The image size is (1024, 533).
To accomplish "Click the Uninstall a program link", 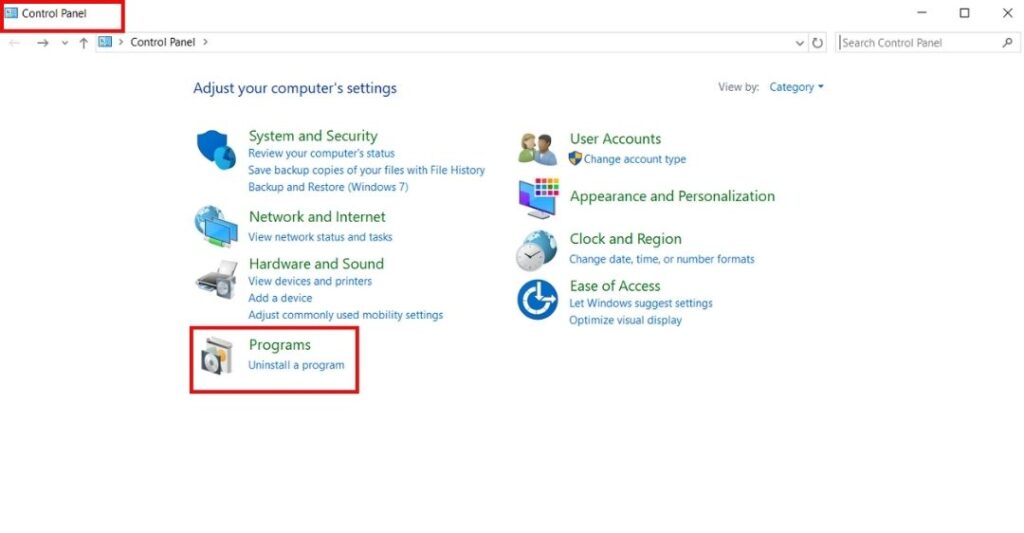I will click(x=296, y=365).
